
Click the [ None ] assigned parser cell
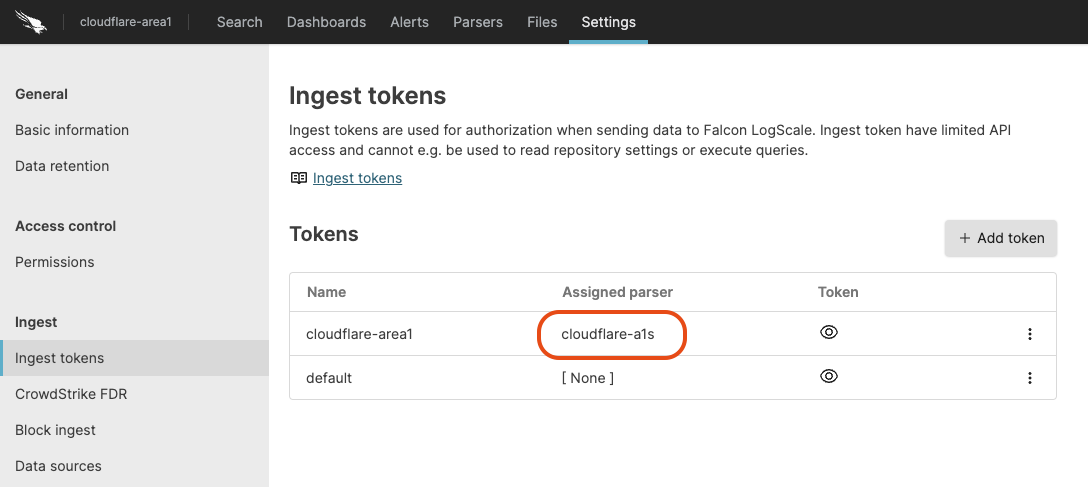click(x=588, y=378)
